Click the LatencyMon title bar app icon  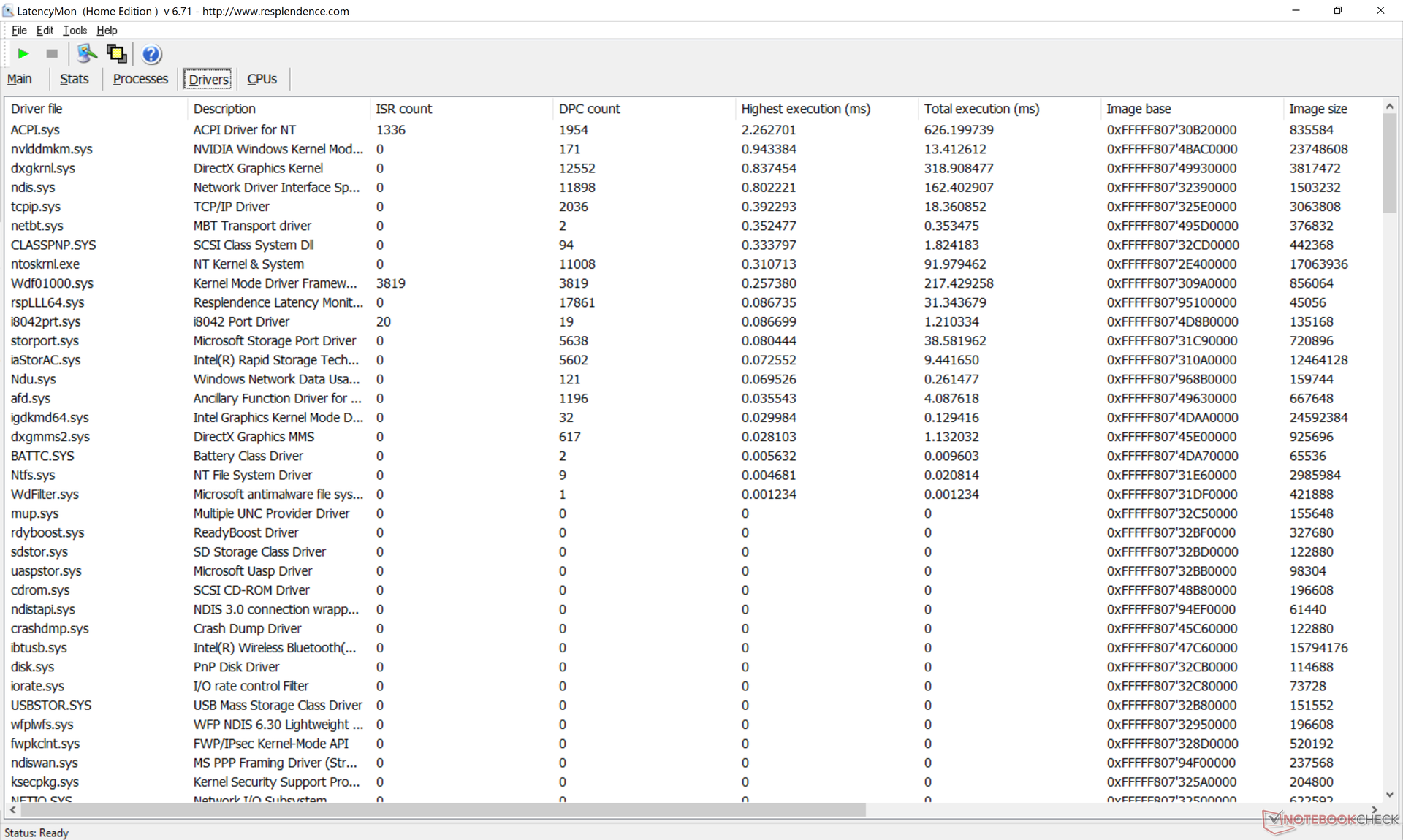pos(9,11)
